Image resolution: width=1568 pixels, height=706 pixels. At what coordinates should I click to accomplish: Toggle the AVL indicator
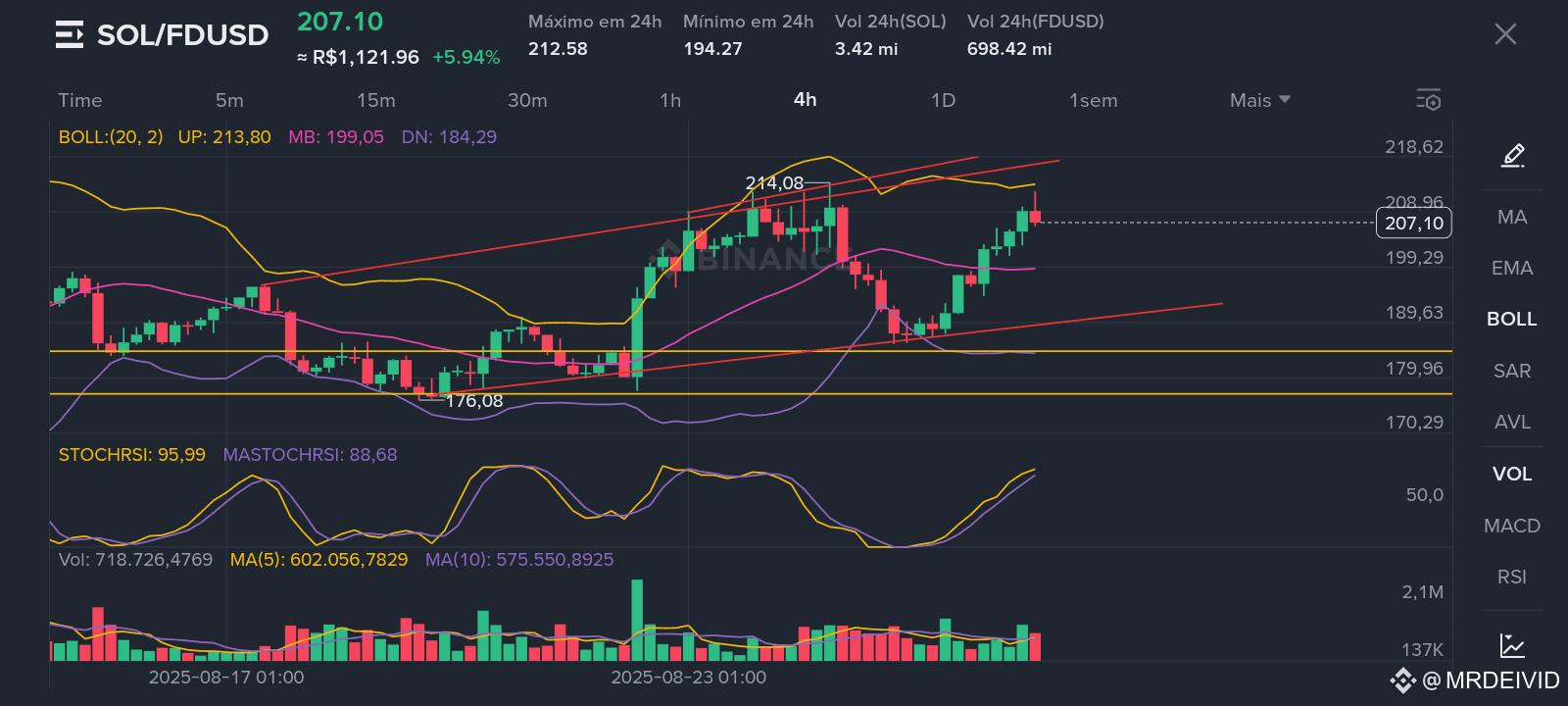click(x=1512, y=422)
